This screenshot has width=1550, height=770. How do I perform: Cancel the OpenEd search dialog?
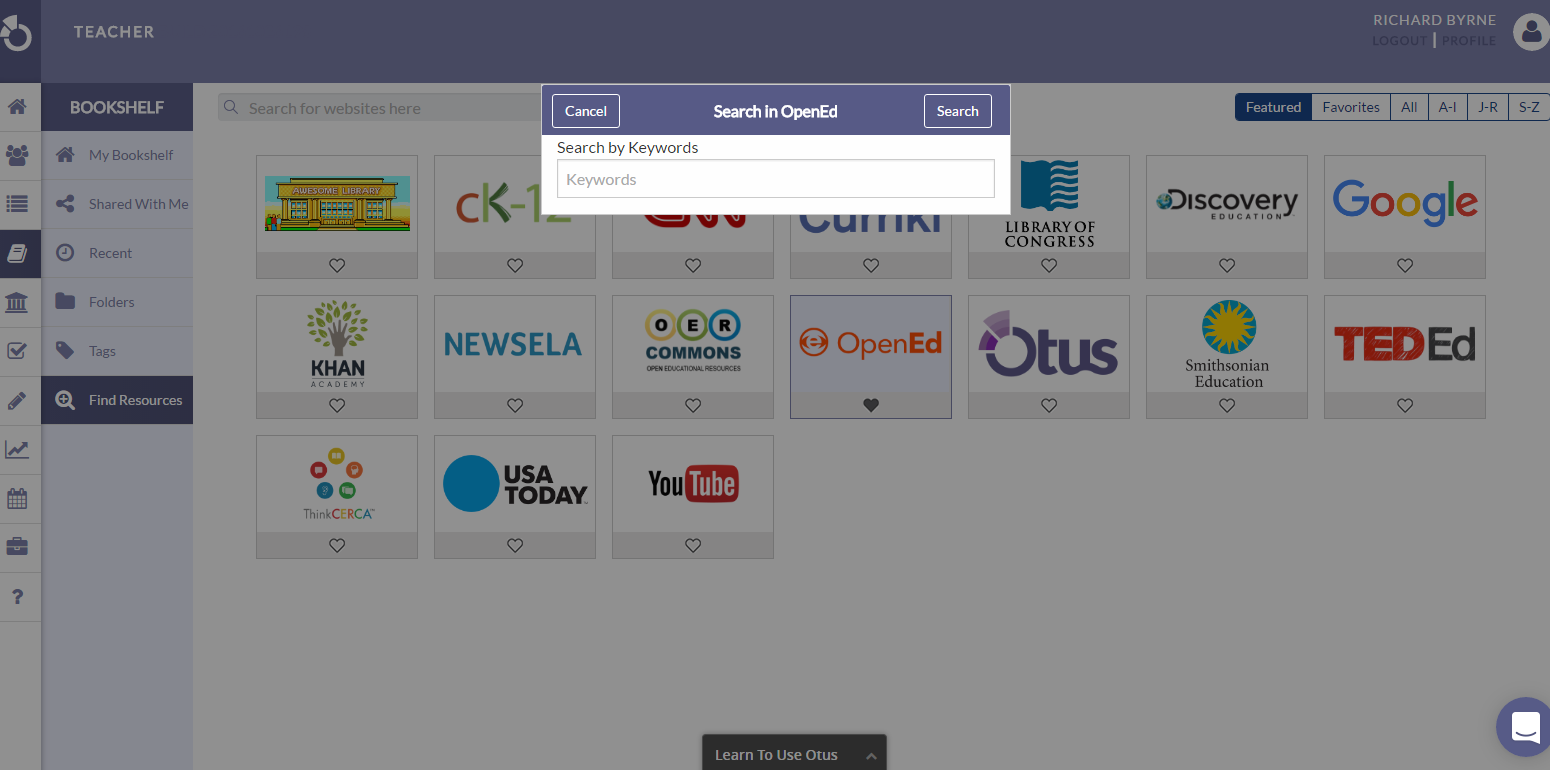click(586, 111)
